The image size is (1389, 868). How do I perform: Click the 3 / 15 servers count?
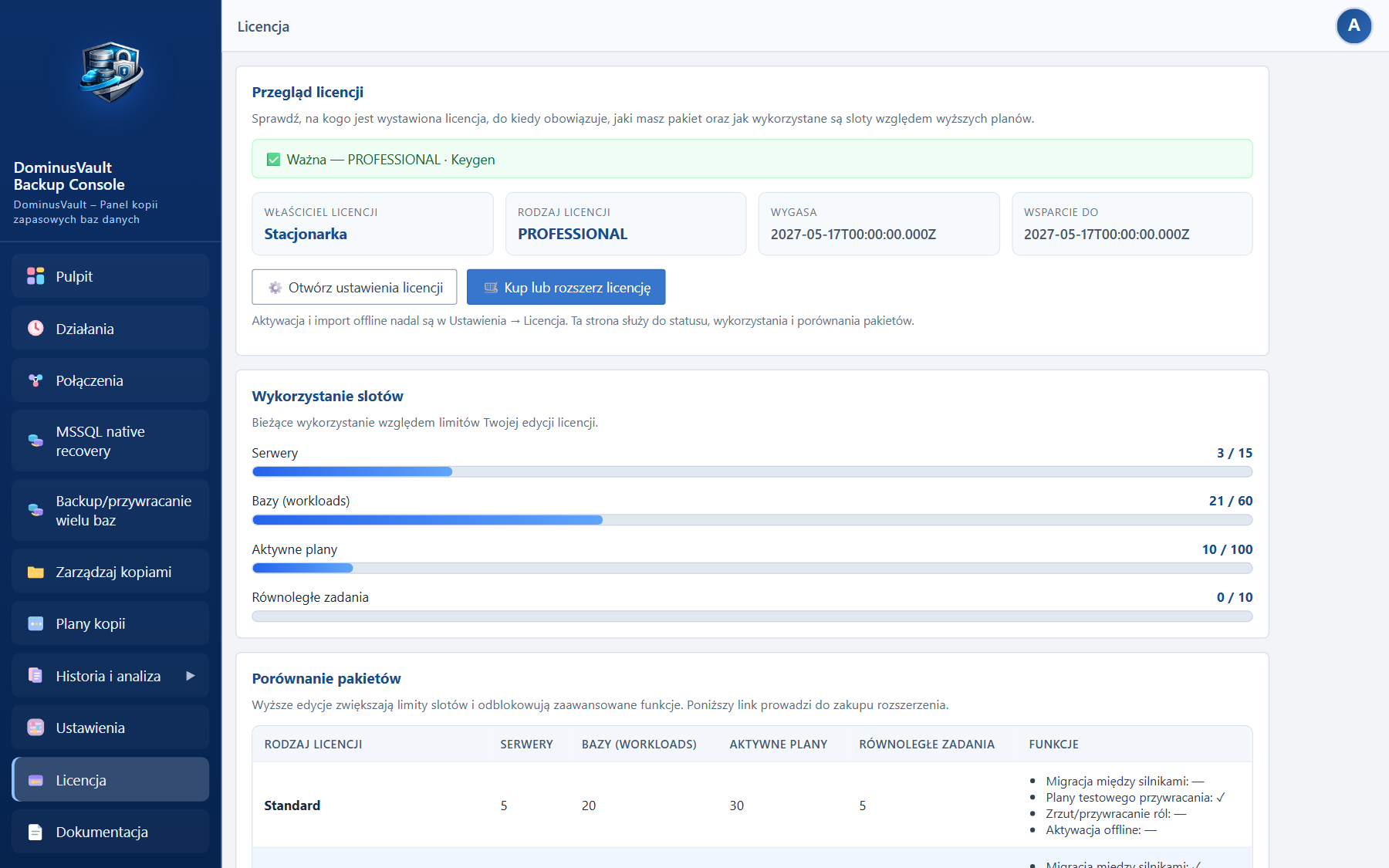(x=1235, y=453)
